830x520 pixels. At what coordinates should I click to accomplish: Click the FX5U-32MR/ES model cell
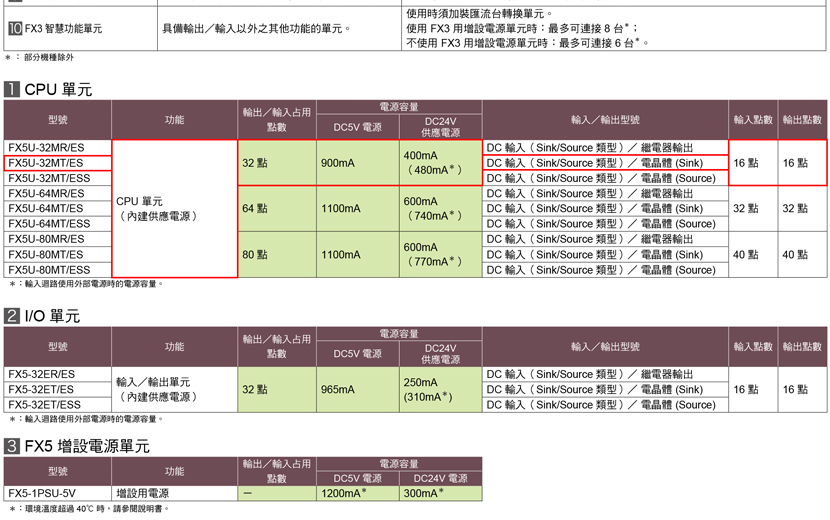point(58,148)
